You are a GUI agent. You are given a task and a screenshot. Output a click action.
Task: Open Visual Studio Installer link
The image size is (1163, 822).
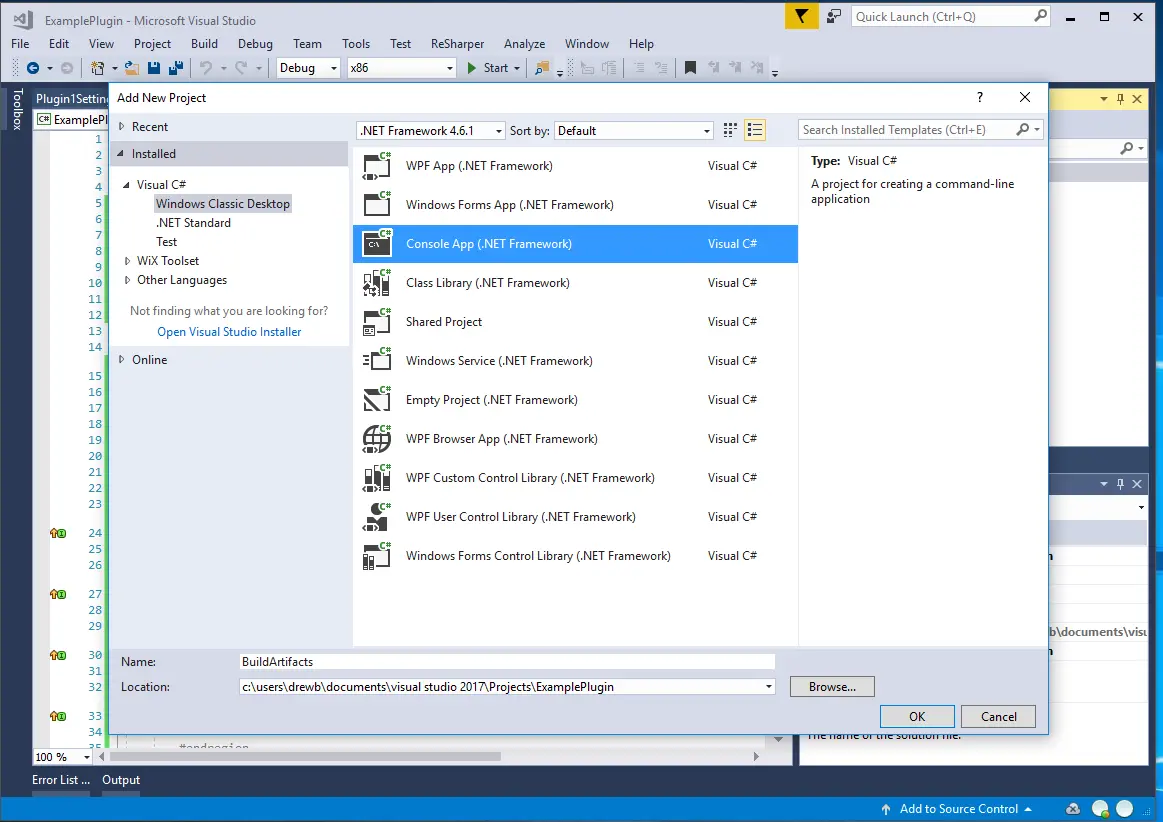click(x=229, y=332)
